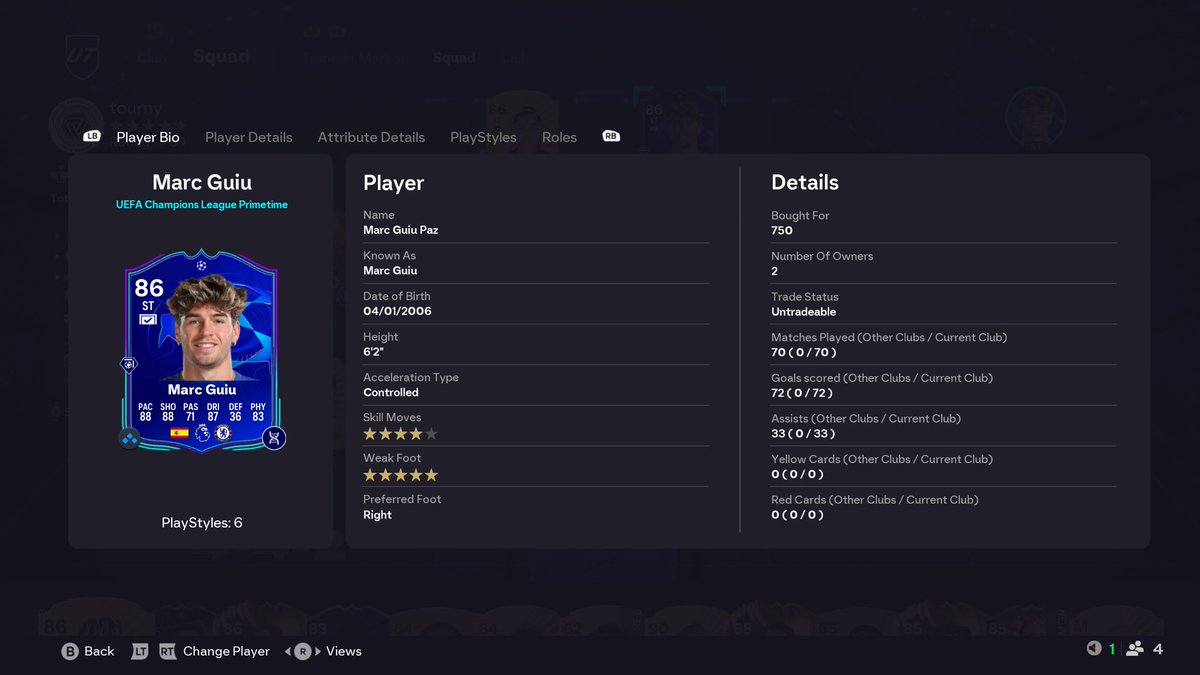
Task: Click the PlayStyle+ badge on card's left edge
Action: point(129,365)
